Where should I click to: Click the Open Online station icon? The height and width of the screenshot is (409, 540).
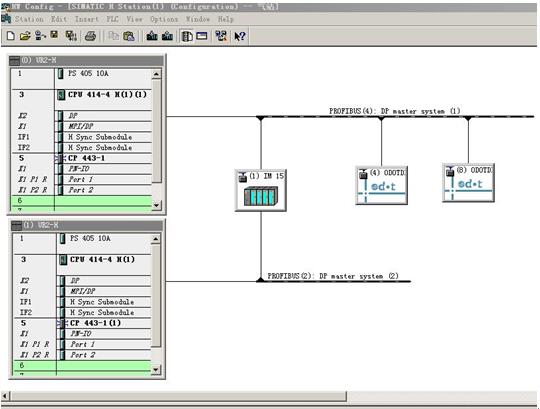click(x=40, y=36)
